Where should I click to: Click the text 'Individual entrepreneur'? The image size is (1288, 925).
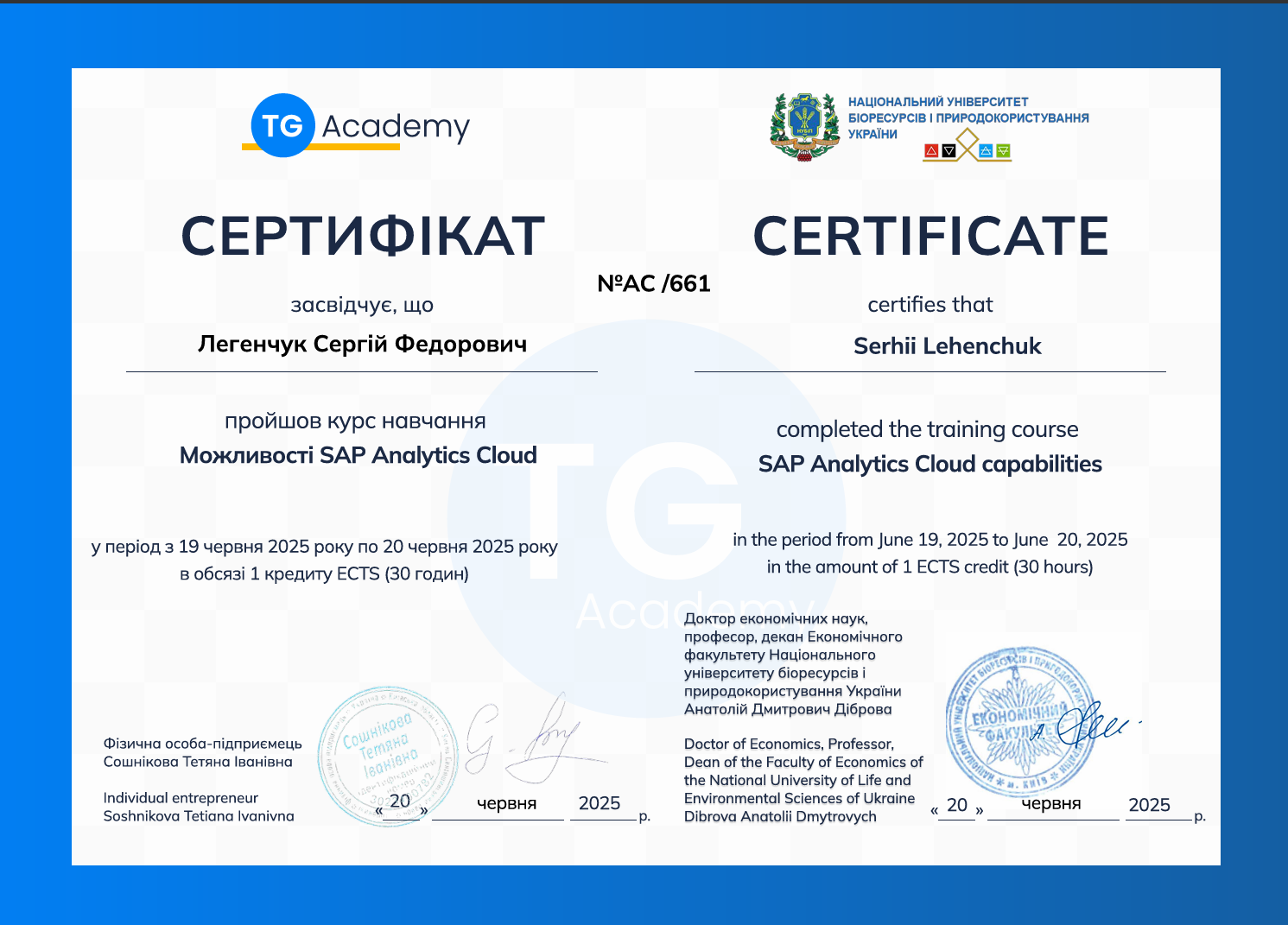coord(181,798)
